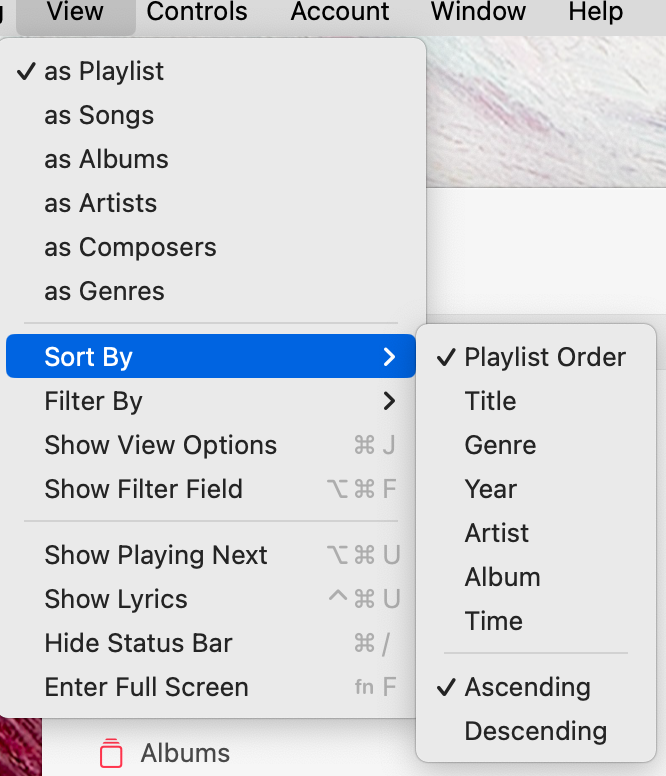
Task: Click the Albums sidebar icon
Action: (x=111, y=753)
